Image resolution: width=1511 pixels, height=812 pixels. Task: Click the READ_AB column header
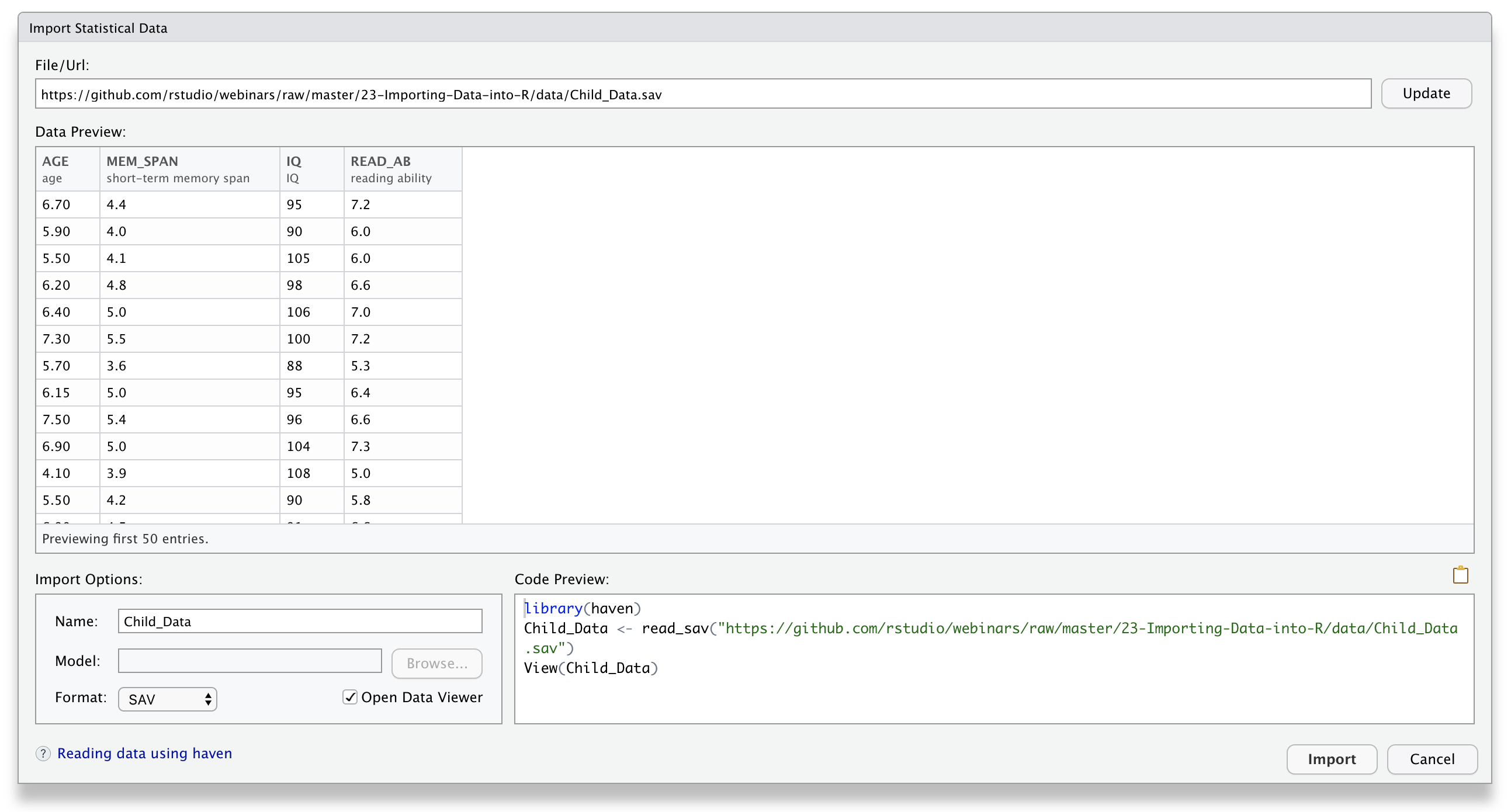pyautogui.click(x=403, y=169)
